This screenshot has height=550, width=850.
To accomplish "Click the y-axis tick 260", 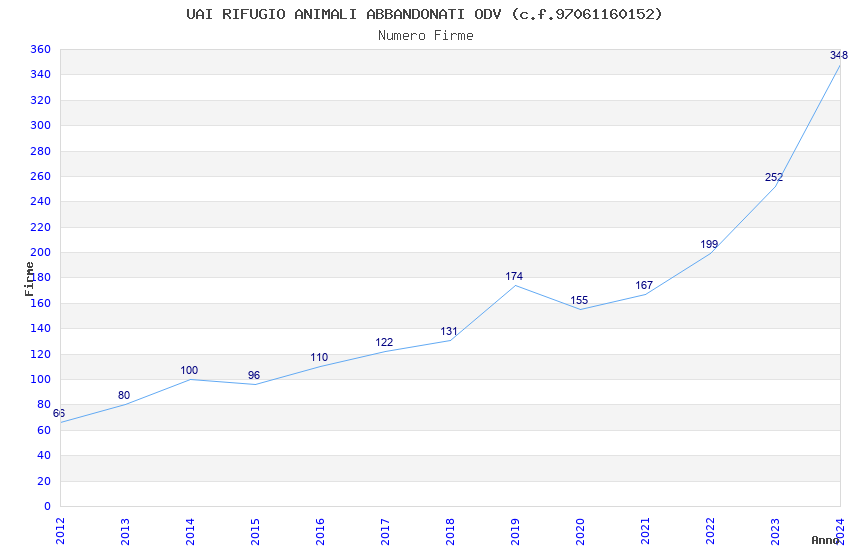I will tap(40, 176).
